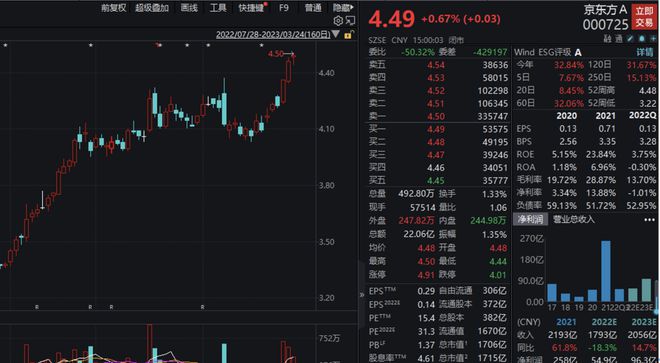Click the stock name 京东方A

click(x=605, y=10)
